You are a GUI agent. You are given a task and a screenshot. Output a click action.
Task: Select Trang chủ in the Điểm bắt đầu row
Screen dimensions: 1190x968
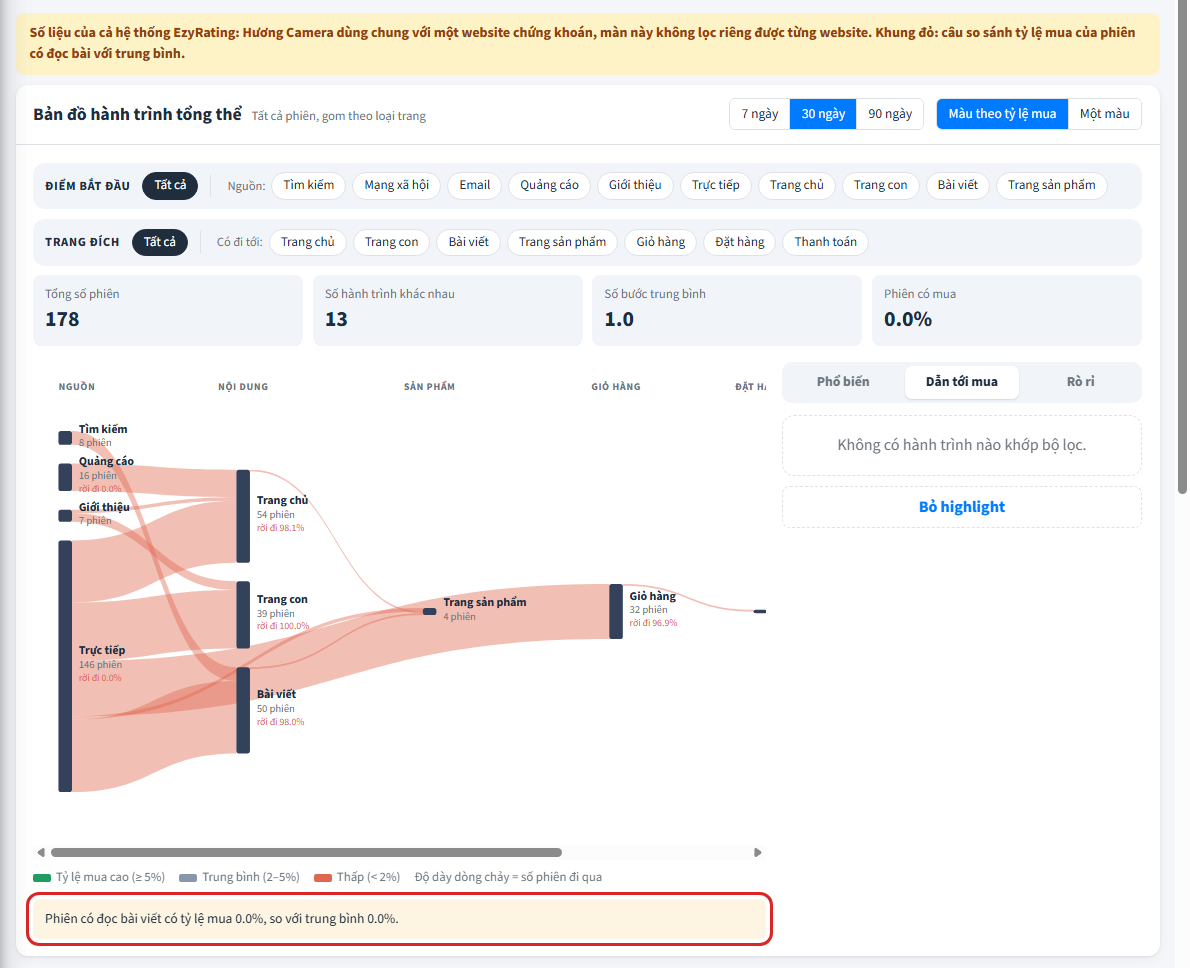click(x=797, y=185)
